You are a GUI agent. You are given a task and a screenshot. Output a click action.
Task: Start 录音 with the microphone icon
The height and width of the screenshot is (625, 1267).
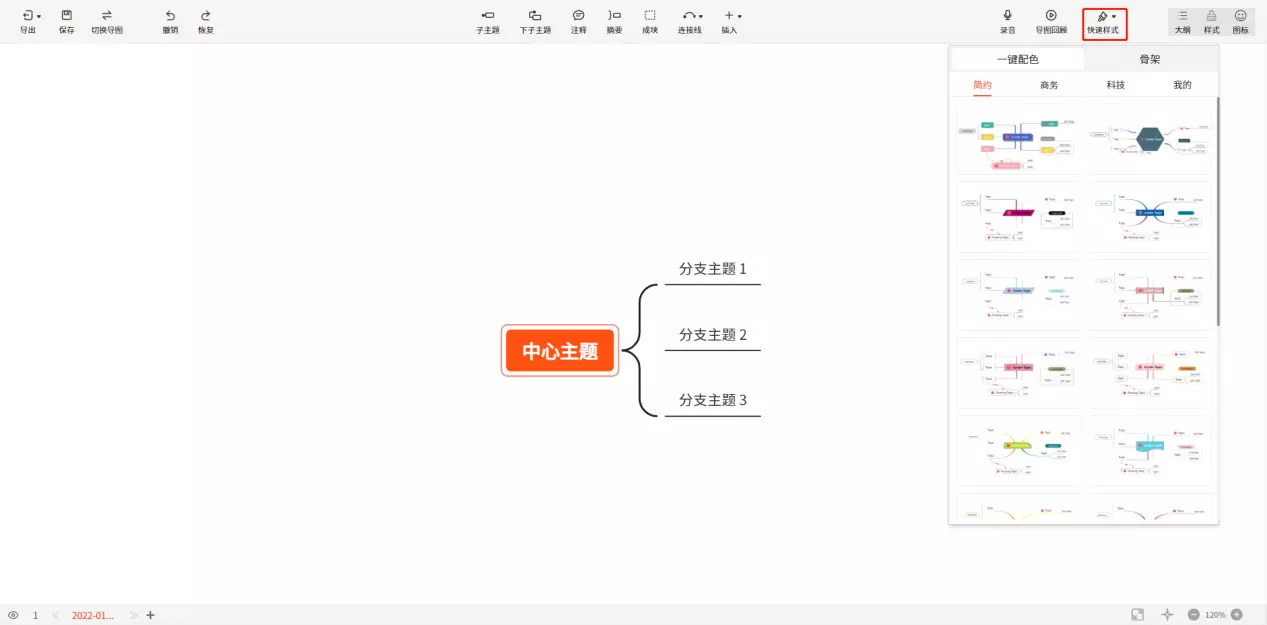click(1007, 16)
